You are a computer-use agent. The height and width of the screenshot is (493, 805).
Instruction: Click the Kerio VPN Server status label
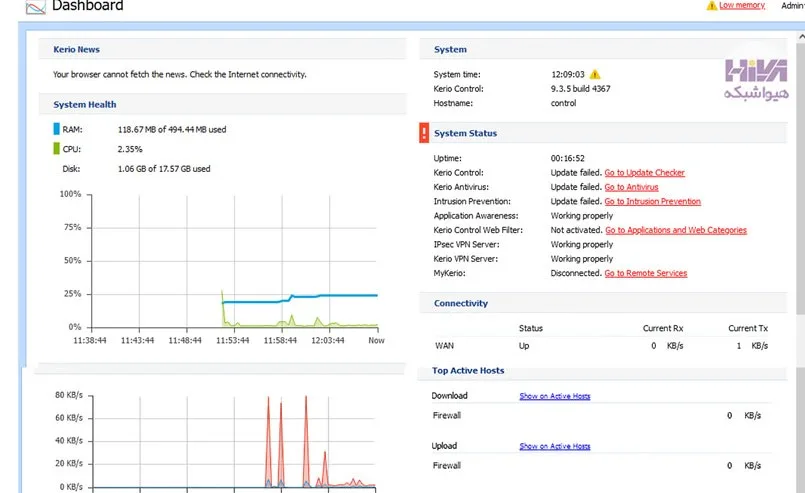(465, 259)
